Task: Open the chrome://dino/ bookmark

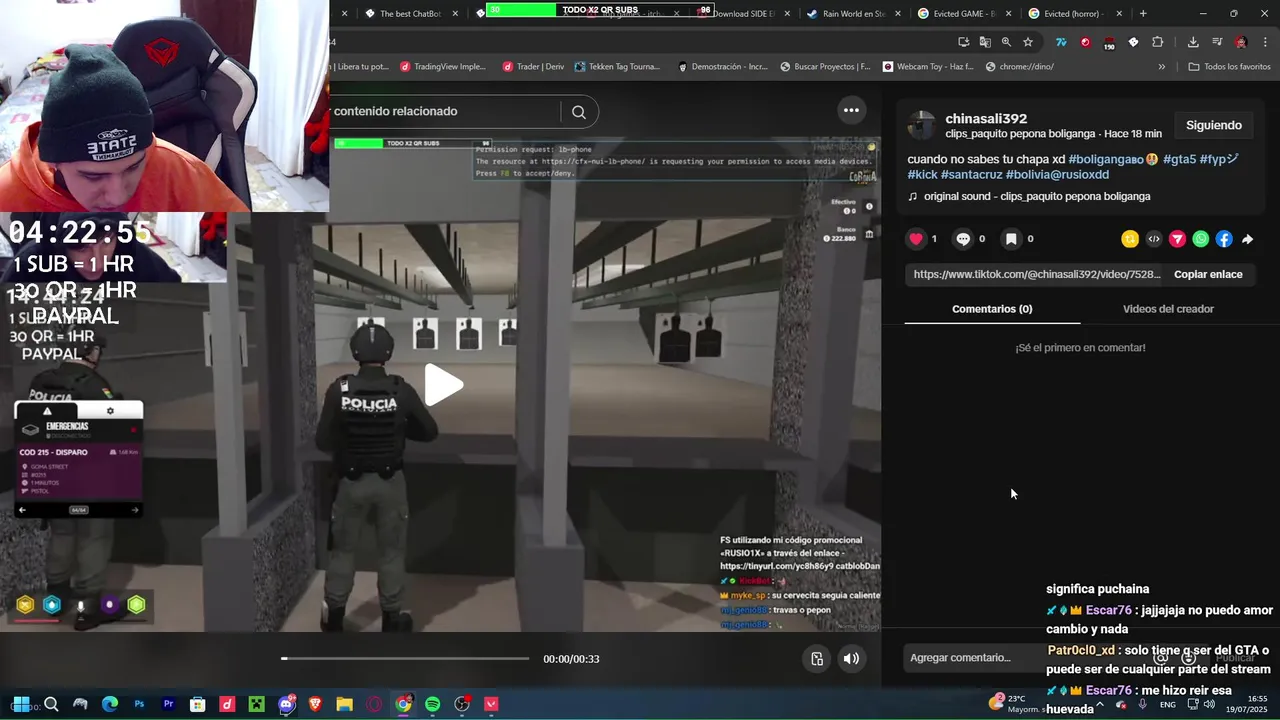Action: pyautogui.click(x=1020, y=67)
